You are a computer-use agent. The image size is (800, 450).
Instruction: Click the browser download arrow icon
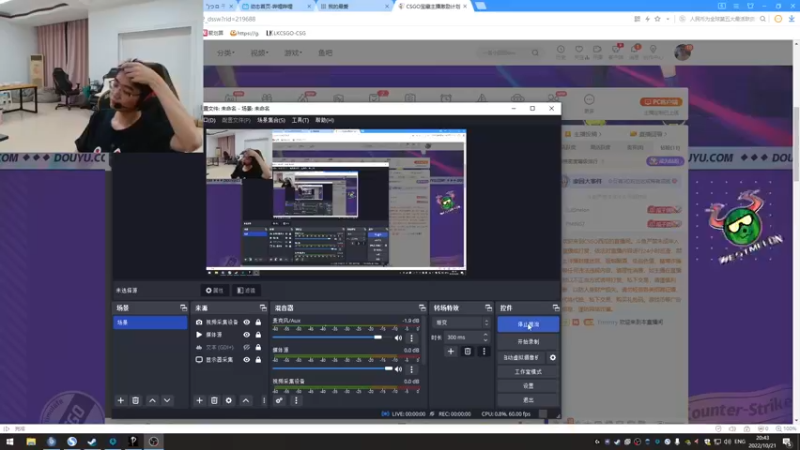coord(791,19)
